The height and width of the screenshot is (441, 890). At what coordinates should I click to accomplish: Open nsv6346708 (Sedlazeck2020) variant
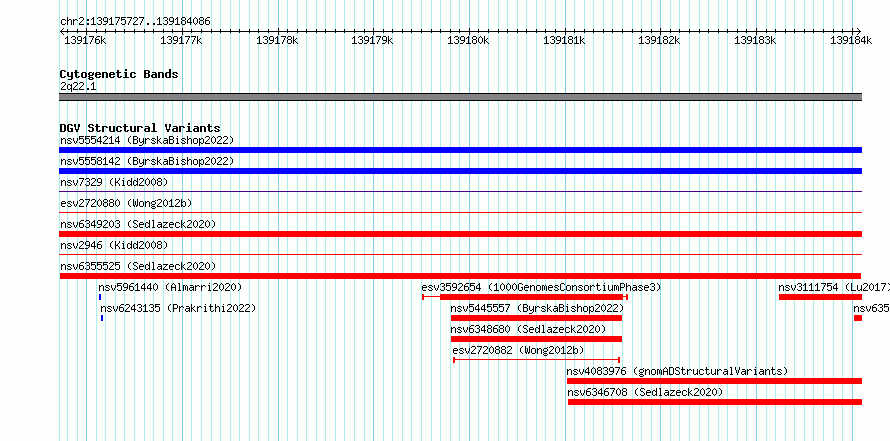pos(645,393)
